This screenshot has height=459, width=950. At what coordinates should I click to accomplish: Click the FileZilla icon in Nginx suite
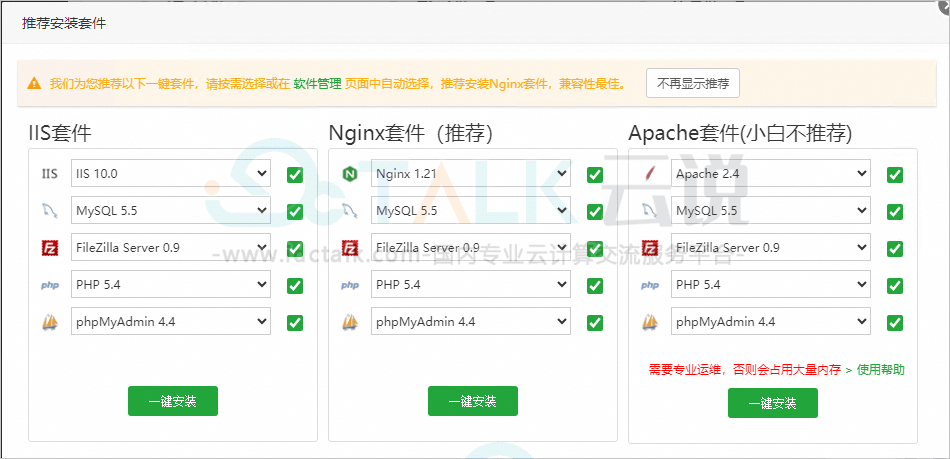coord(350,248)
